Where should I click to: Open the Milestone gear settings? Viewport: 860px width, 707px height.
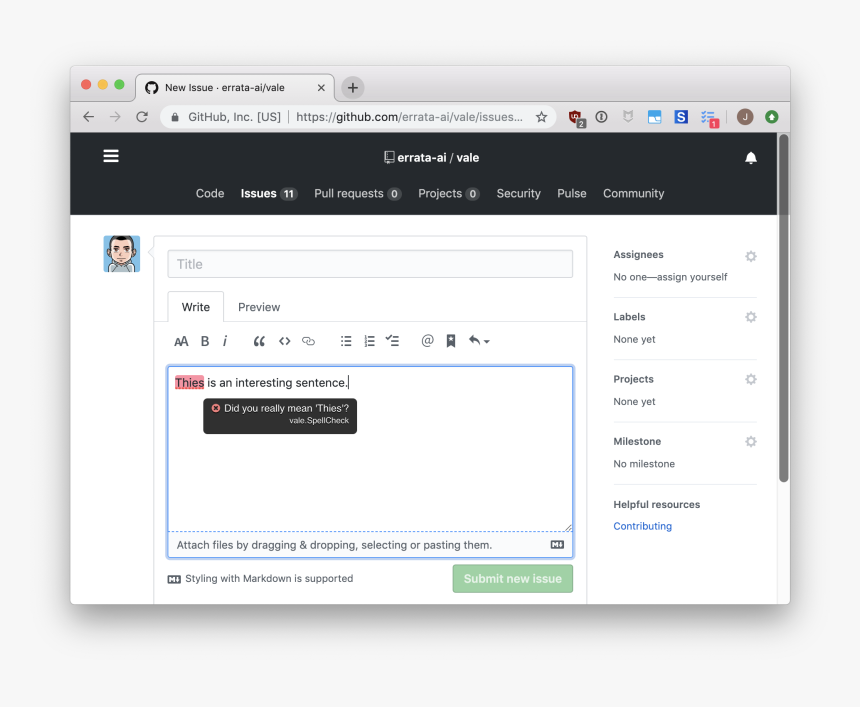(x=751, y=442)
